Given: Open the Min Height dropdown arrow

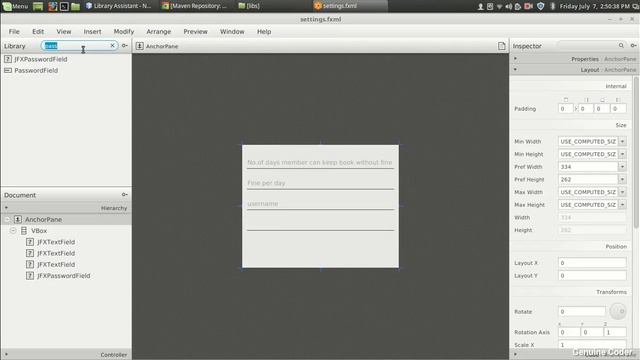Looking at the screenshot, I should pyautogui.click(x=622, y=154).
